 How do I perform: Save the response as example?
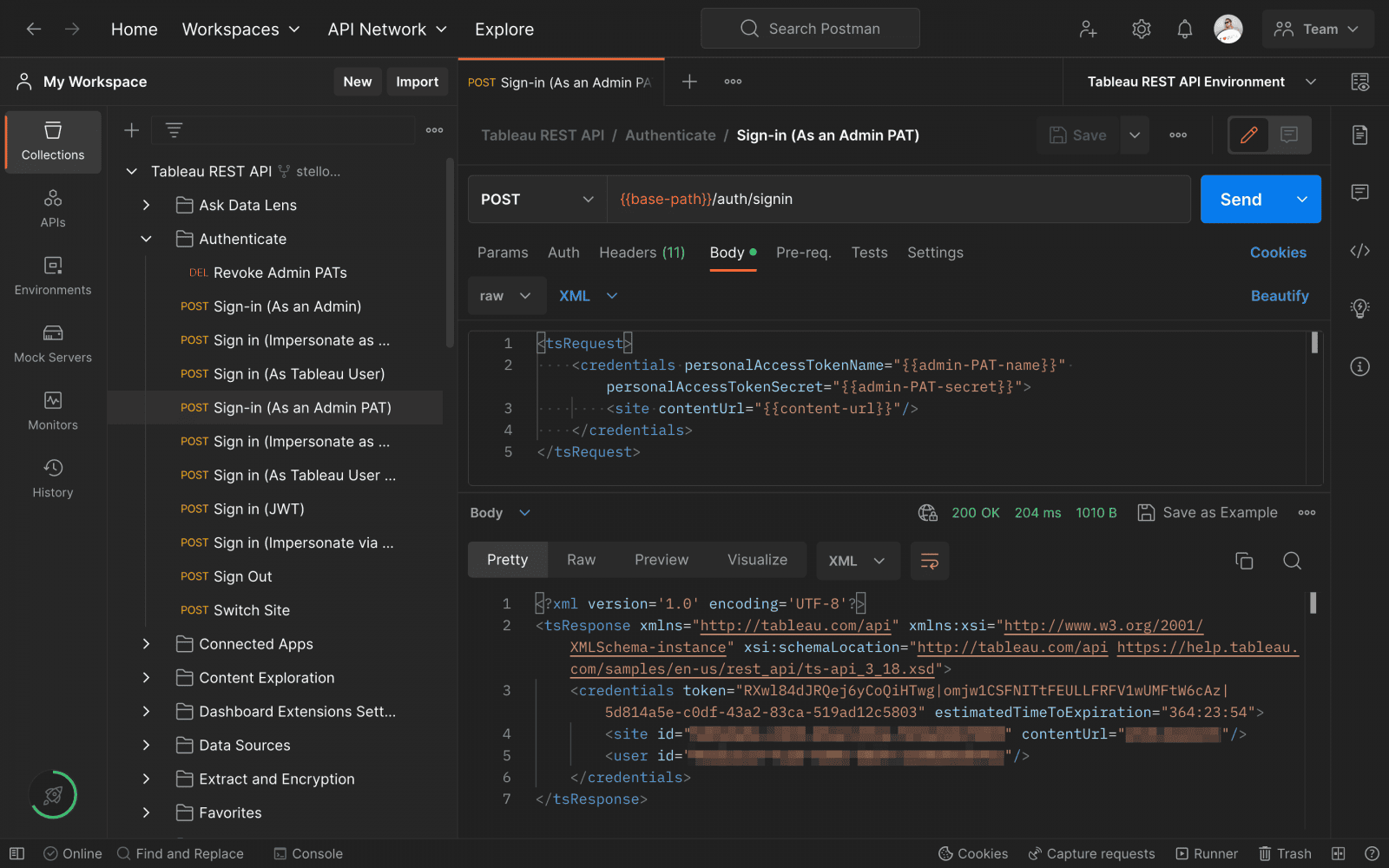(x=1208, y=513)
